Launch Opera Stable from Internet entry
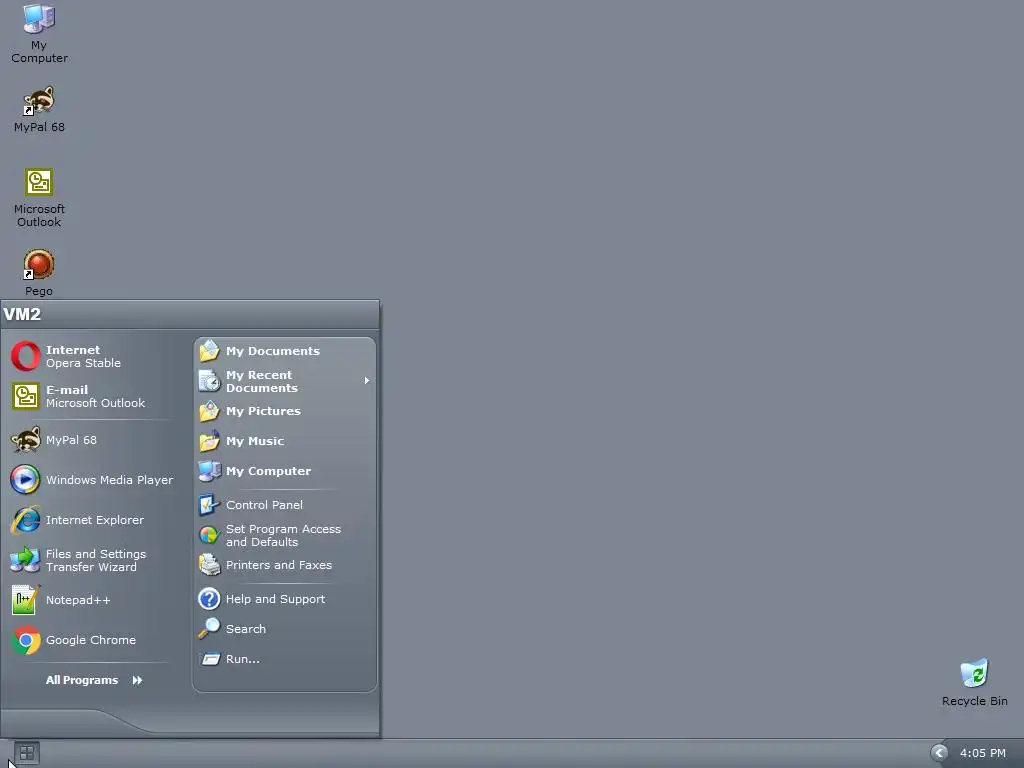This screenshot has height=768, width=1024. point(91,357)
